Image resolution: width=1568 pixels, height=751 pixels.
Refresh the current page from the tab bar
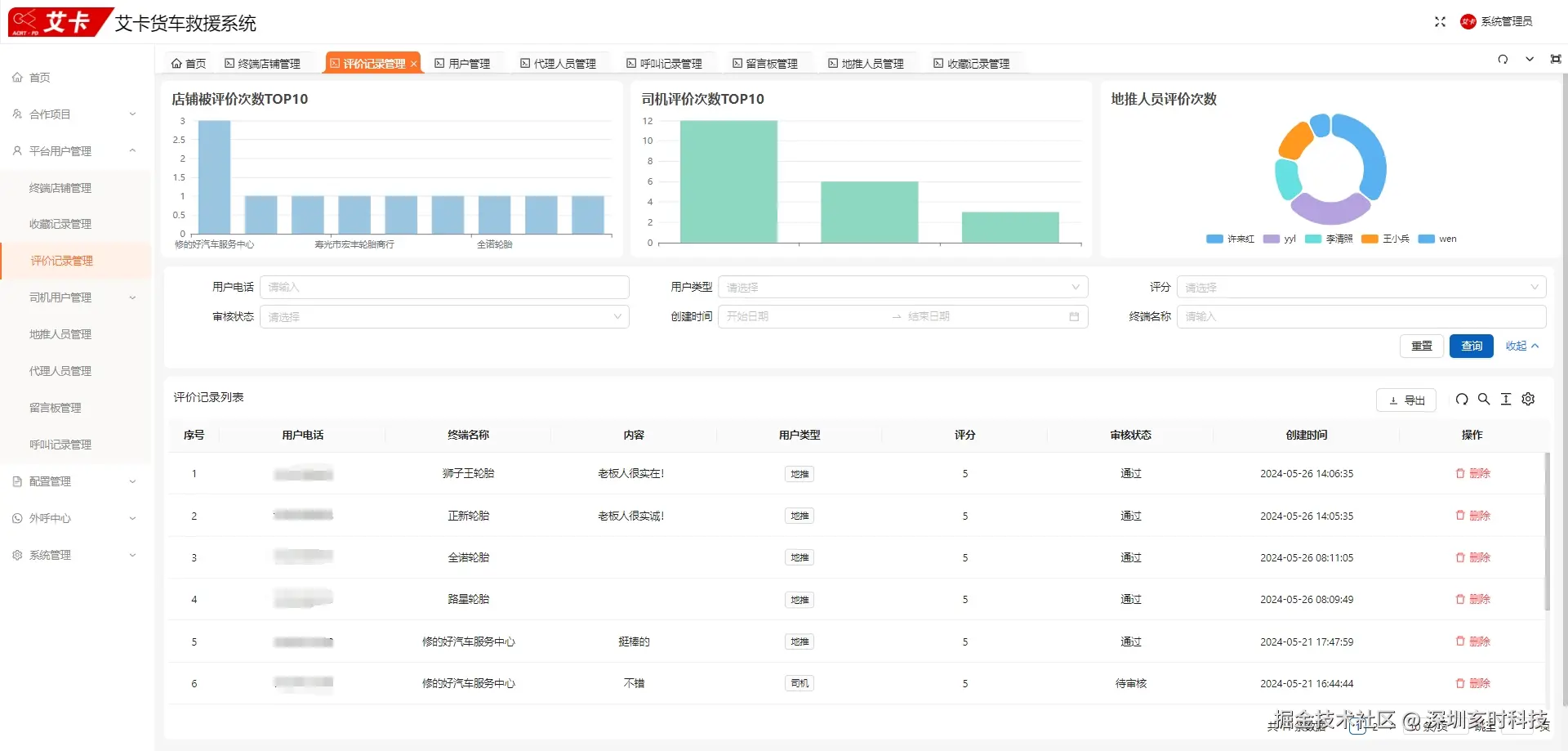pos(1503,59)
